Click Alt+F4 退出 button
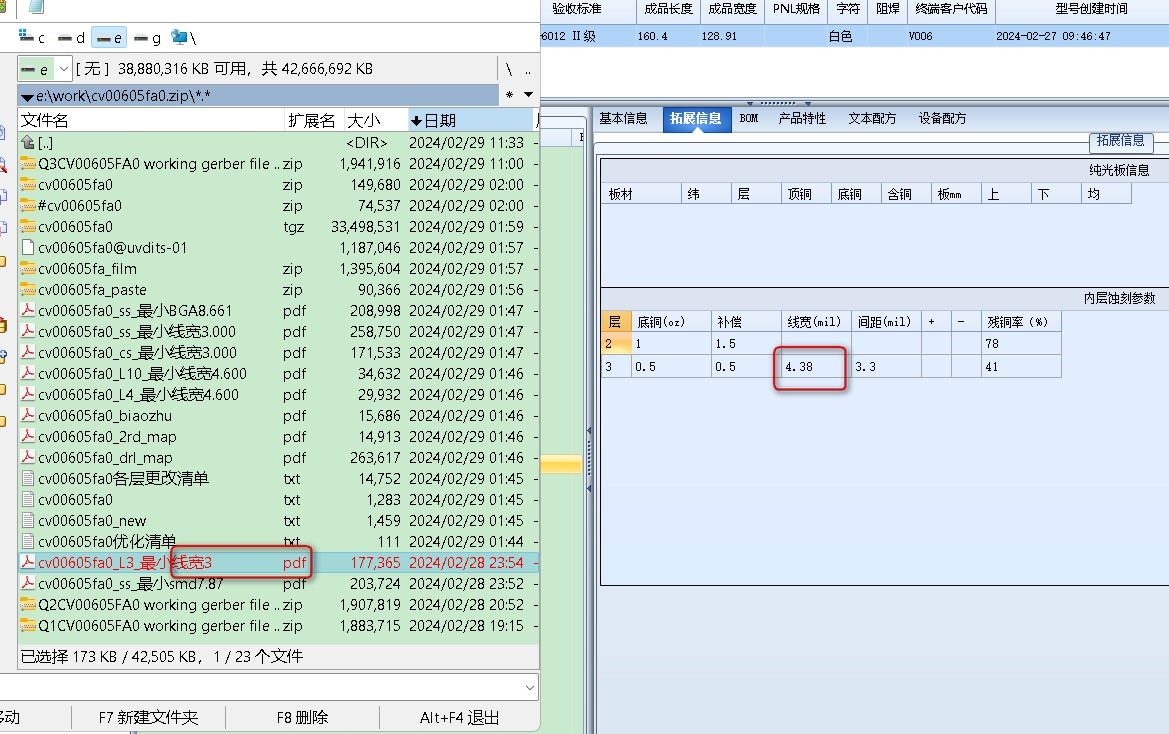This screenshot has height=734, width=1169. click(459, 718)
